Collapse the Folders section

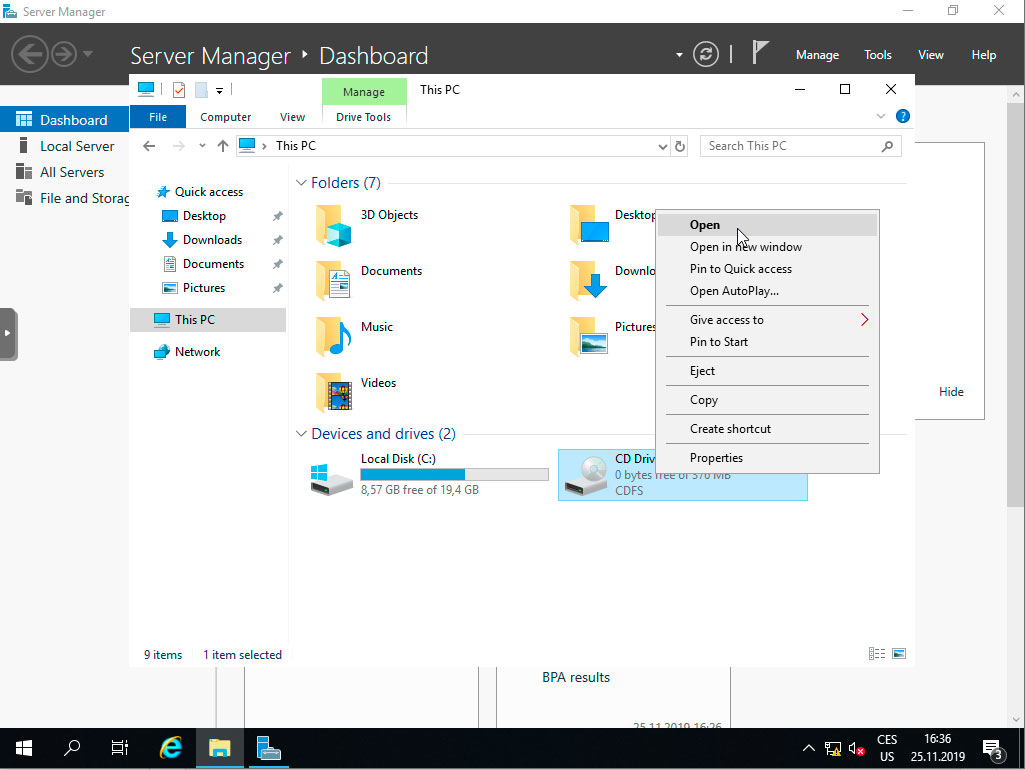[300, 182]
